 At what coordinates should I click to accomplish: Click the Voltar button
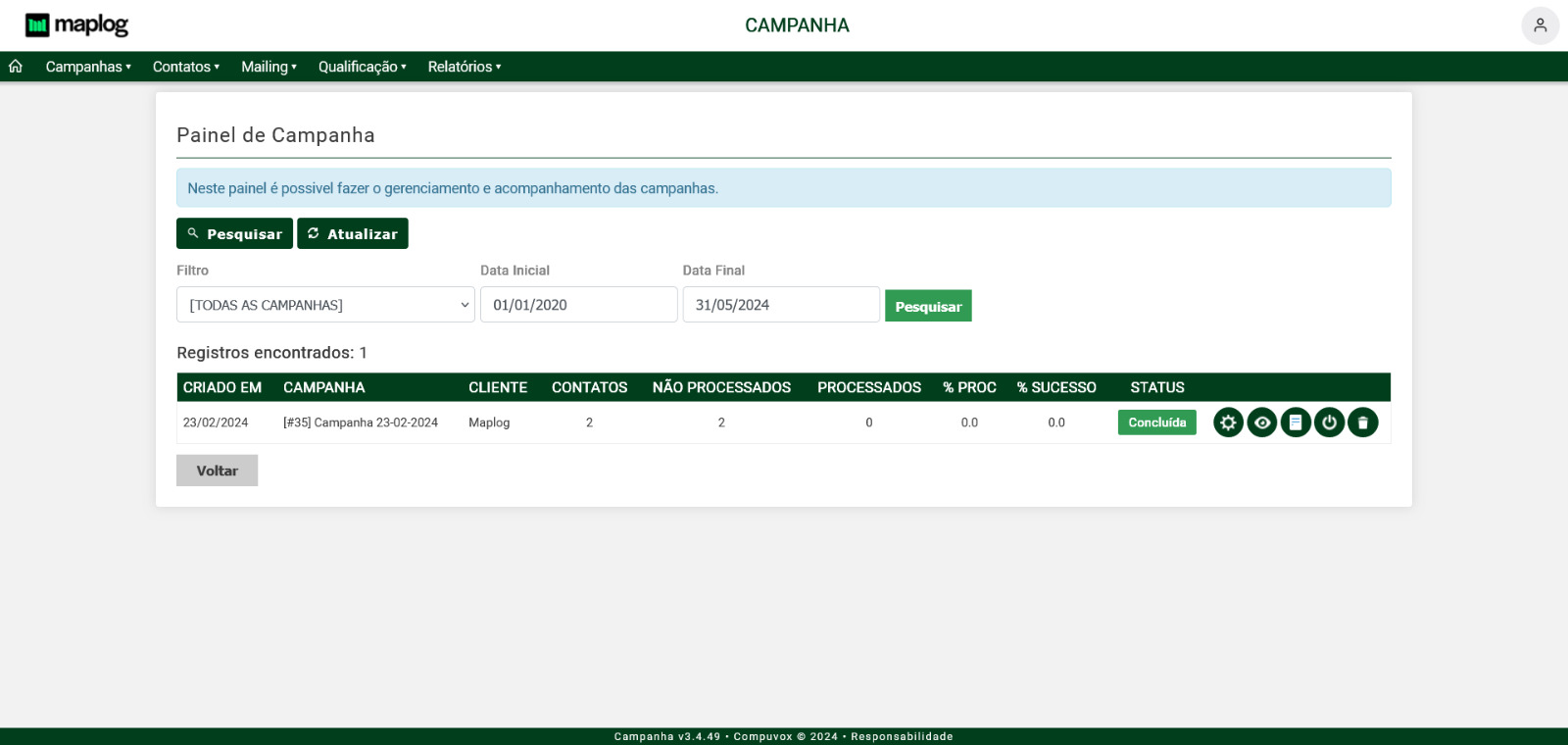217,471
